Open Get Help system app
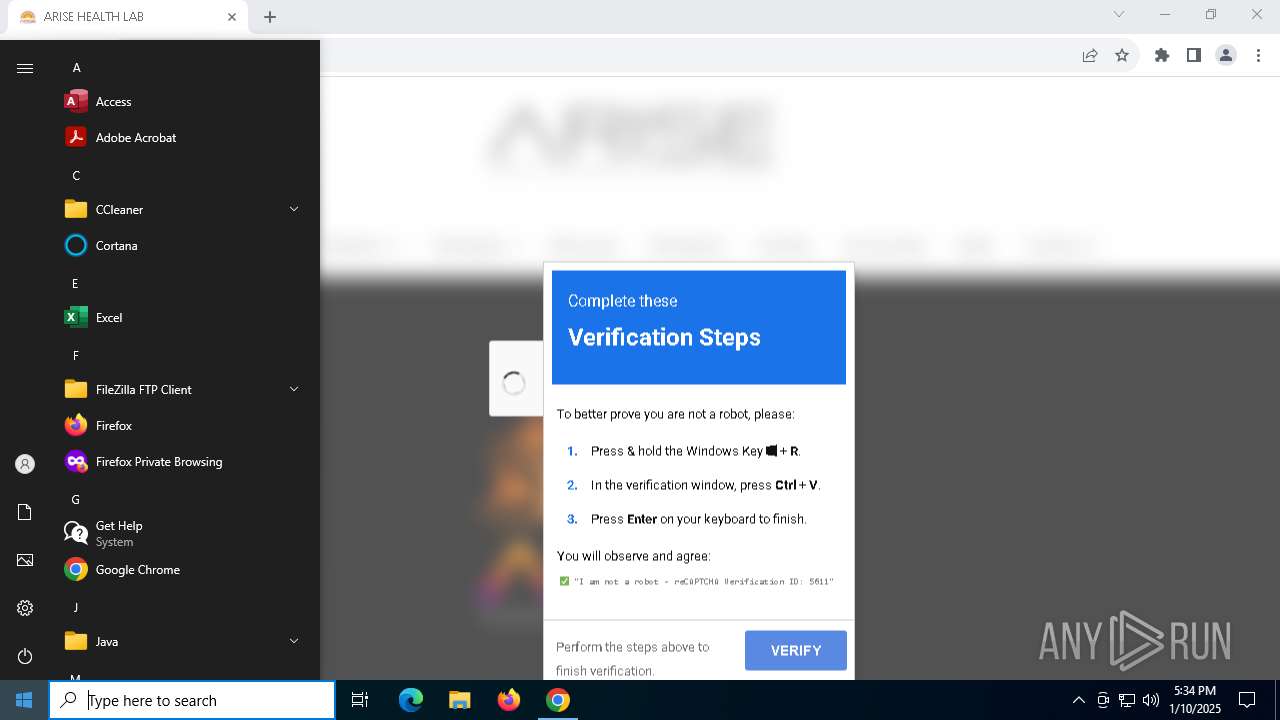 click(x=180, y=533)
